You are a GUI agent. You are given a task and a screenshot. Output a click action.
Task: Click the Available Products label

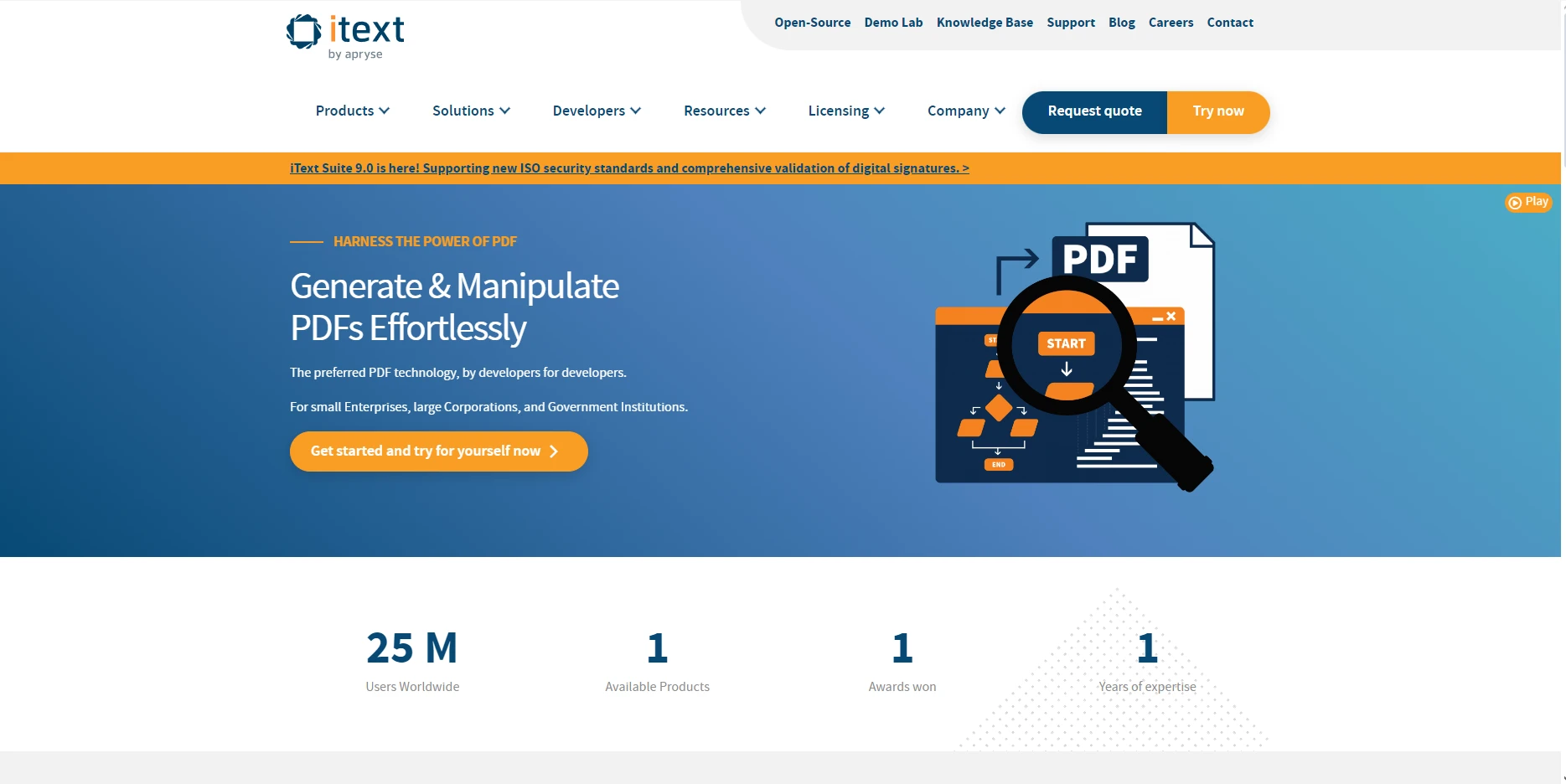click(657, 687)
